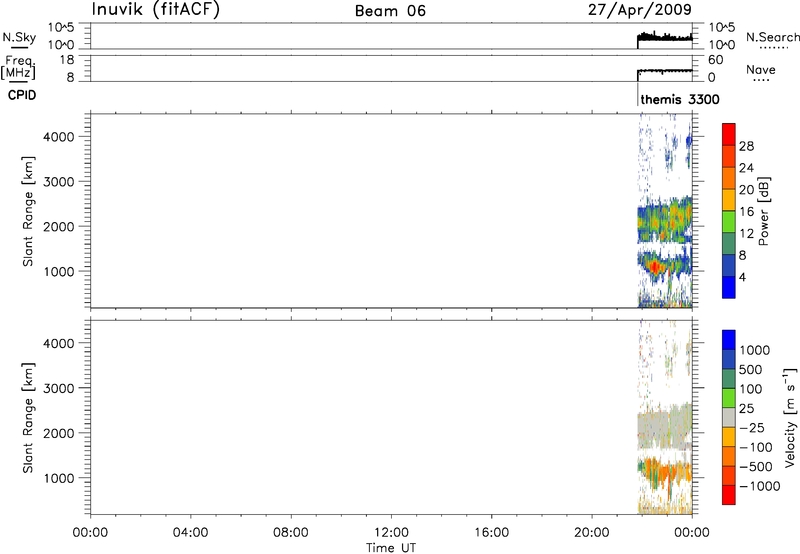This screenshot has height=554, width=800.
Task: Click the Power [dB] colorbar label
Action: pyautogui.click(x=763, y=211)
